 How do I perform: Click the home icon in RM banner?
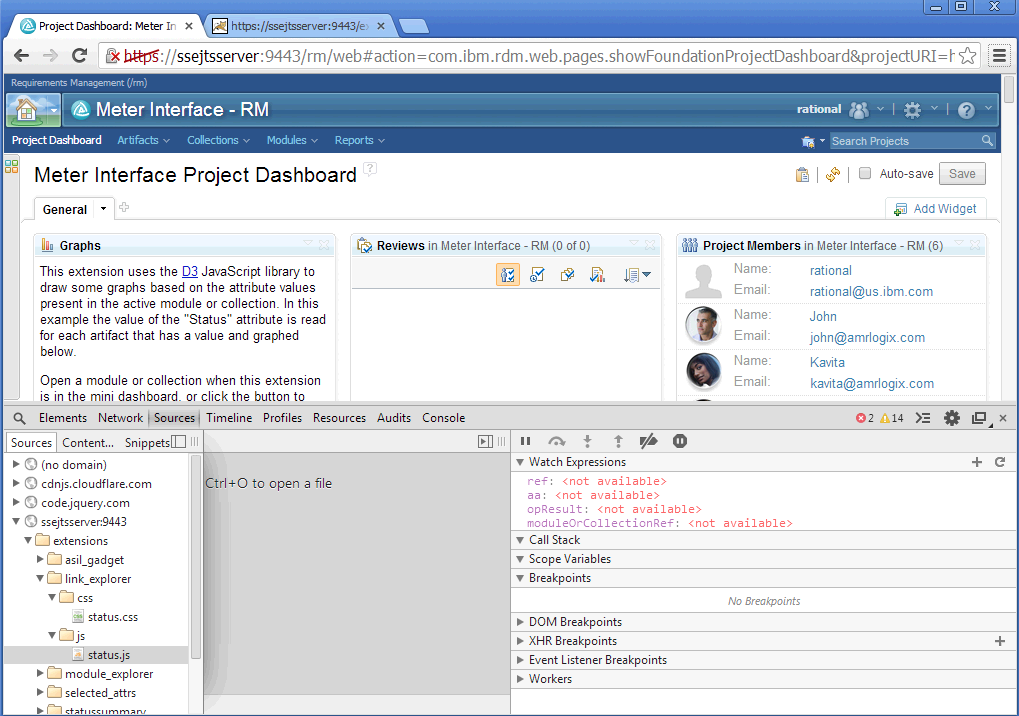point(26,109)
